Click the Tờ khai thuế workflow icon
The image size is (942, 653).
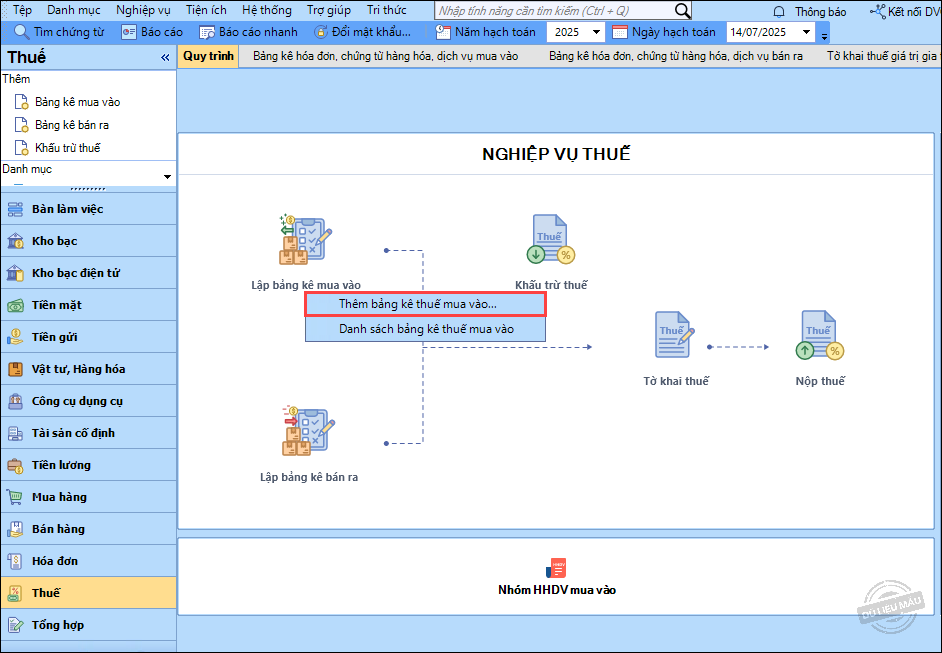point(675,335)
